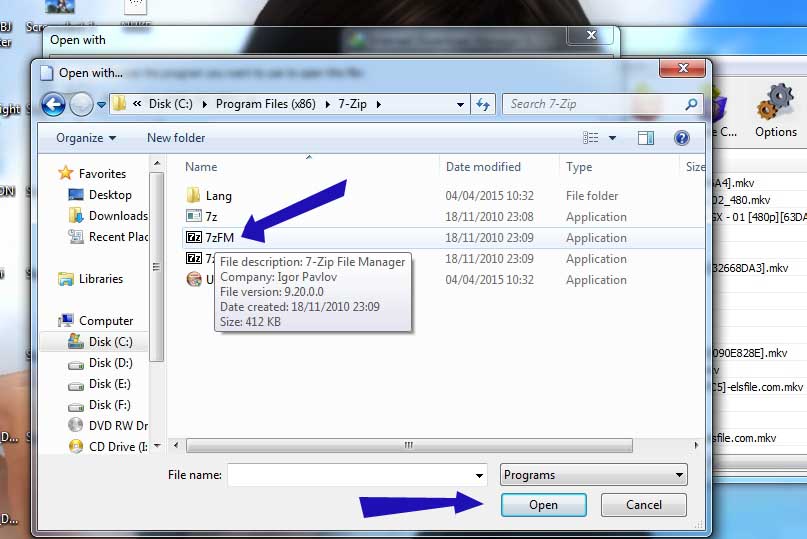Select Disk (C:) in navigation pane
The height and width of the screenshot is (539, 807).
tap(110, 342)
